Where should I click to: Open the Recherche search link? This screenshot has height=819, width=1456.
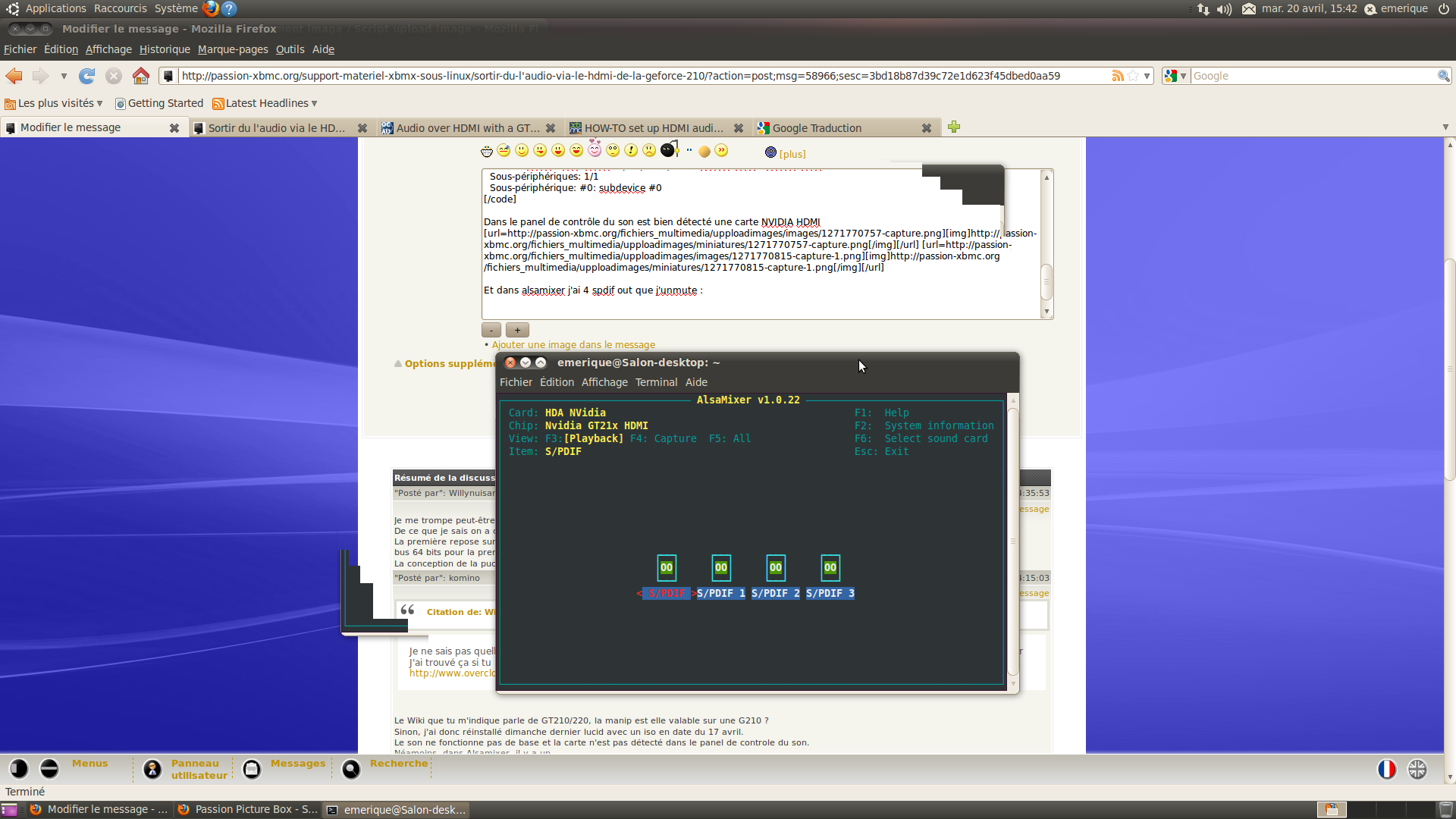click(399, 764)
